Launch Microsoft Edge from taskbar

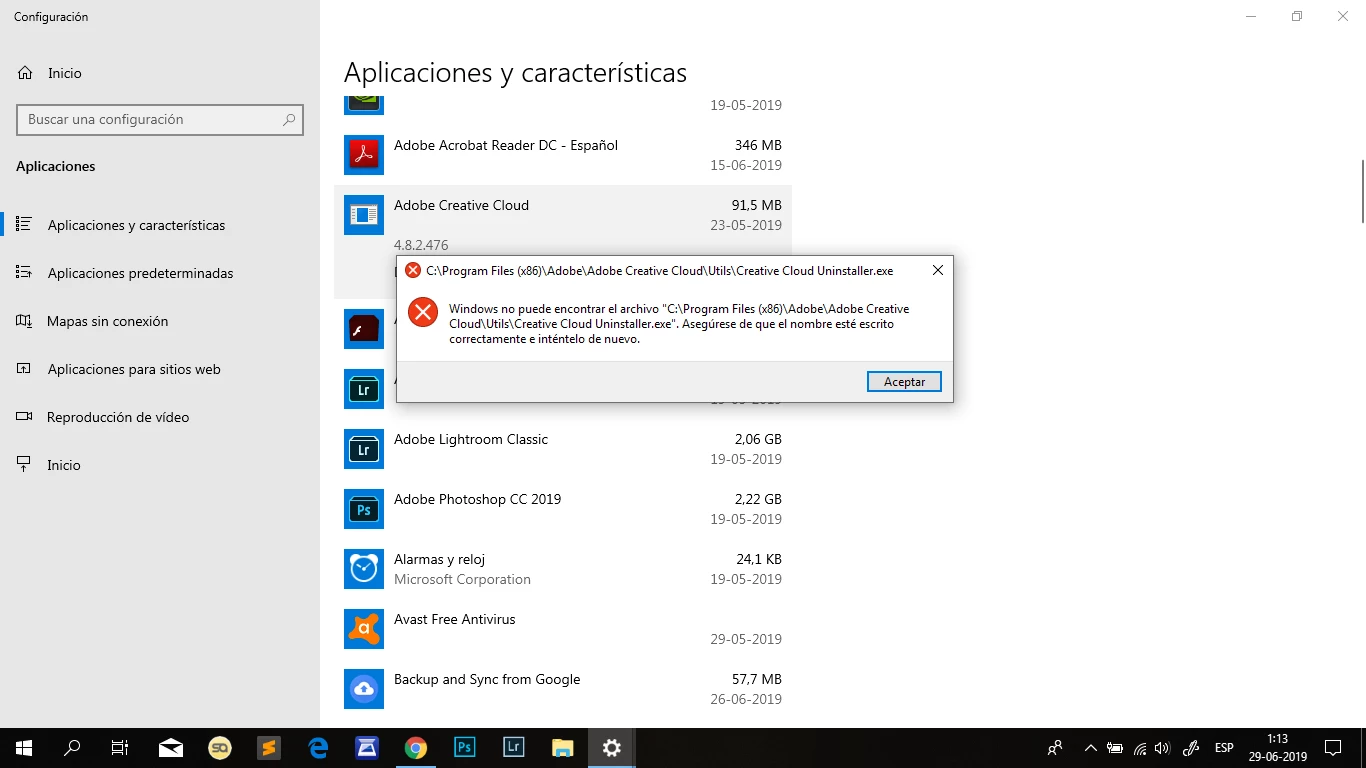click(318, 748)
